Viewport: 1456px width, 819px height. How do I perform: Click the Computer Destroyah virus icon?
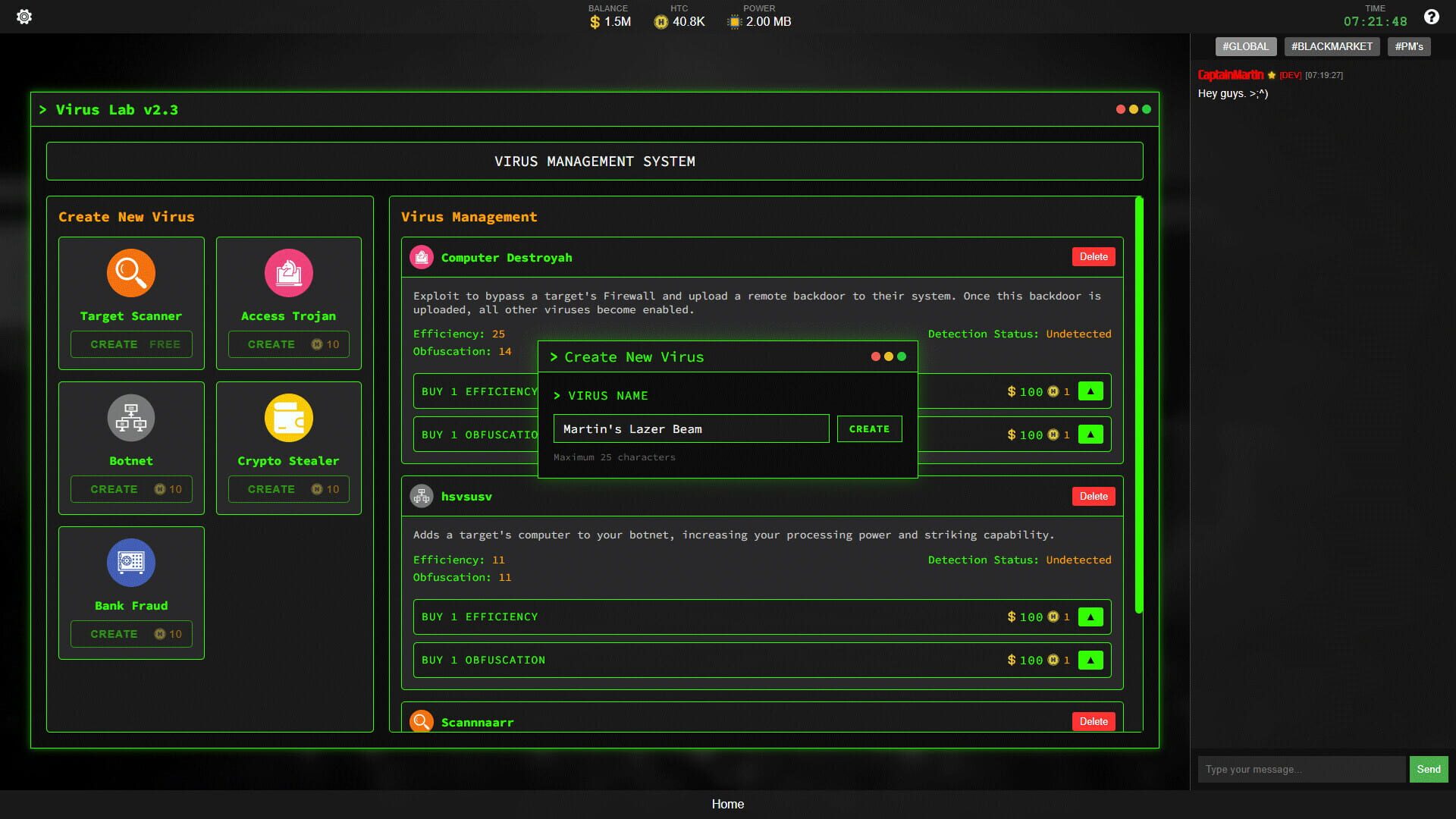point(422,256)
